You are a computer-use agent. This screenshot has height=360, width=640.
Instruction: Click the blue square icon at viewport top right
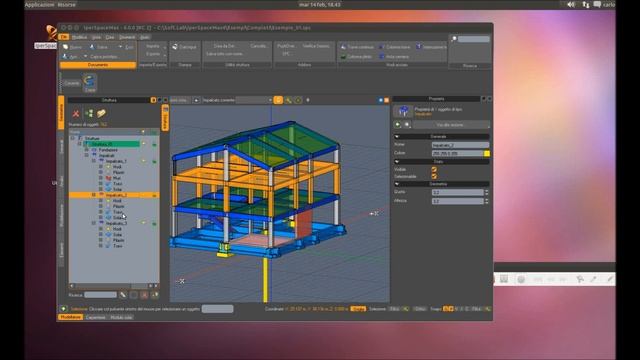tap(381, 100)
